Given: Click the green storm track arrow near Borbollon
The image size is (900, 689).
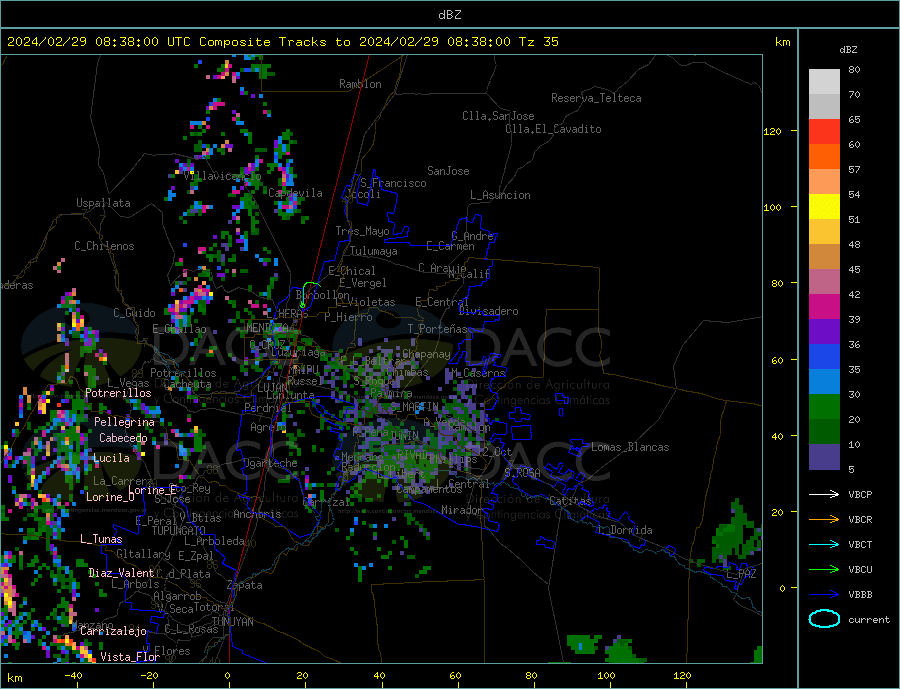Looking at the screenshot, I should 309,294.
